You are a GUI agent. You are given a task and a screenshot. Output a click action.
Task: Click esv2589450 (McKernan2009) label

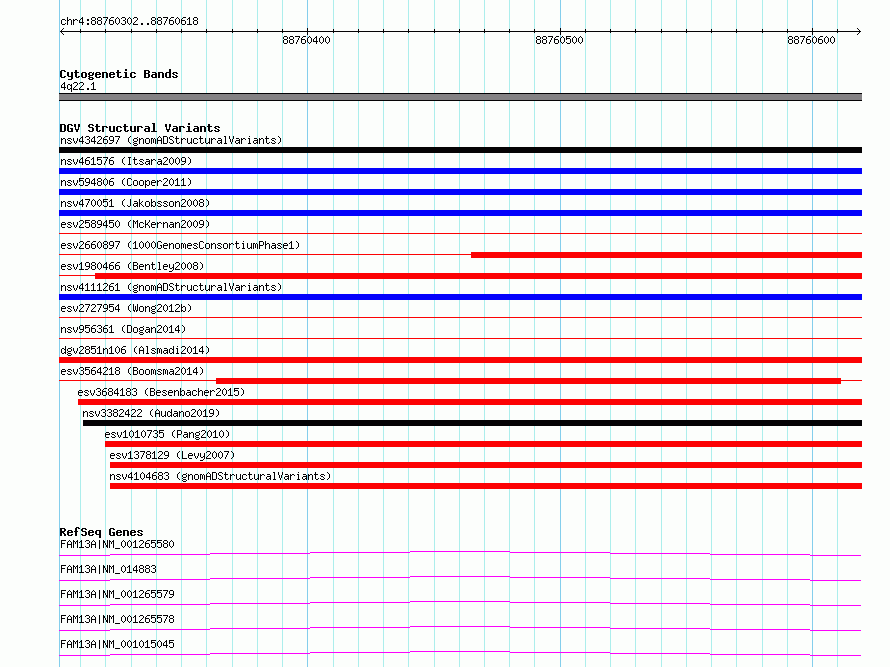(135, 224)
